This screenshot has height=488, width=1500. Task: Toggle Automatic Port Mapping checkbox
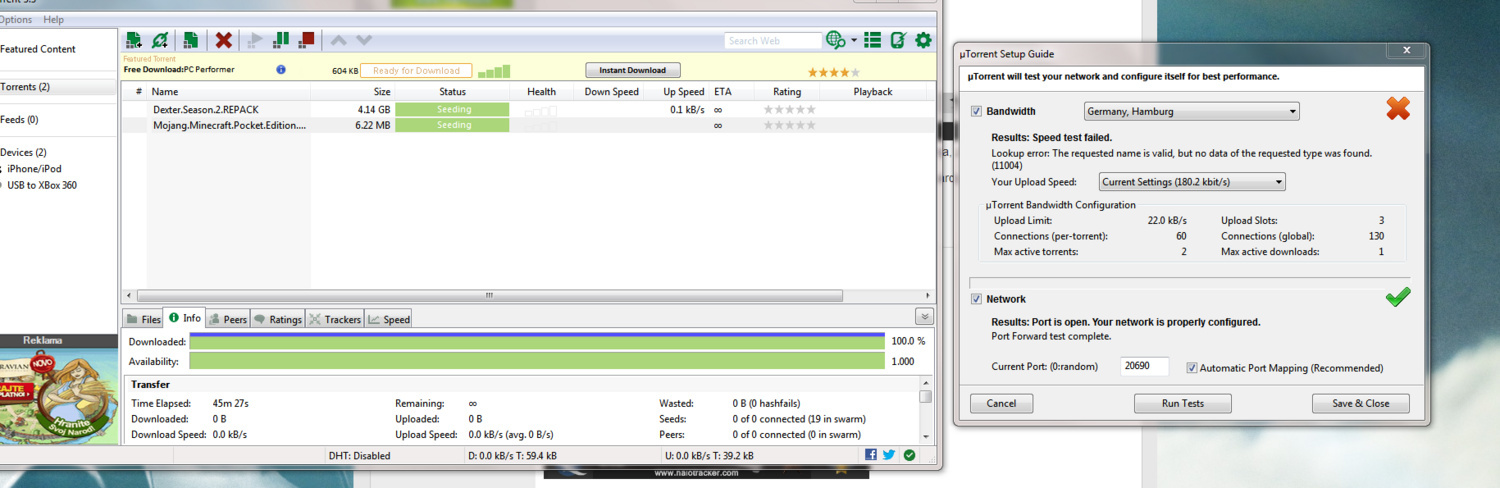tap(1192, 368)
